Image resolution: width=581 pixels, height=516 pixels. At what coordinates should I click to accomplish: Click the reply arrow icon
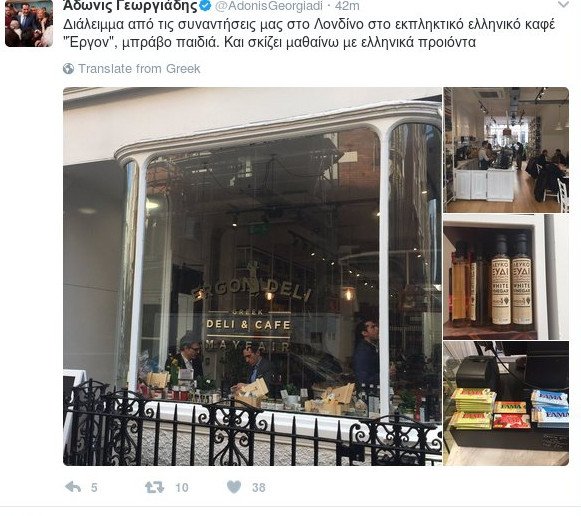tap(73, 487)
